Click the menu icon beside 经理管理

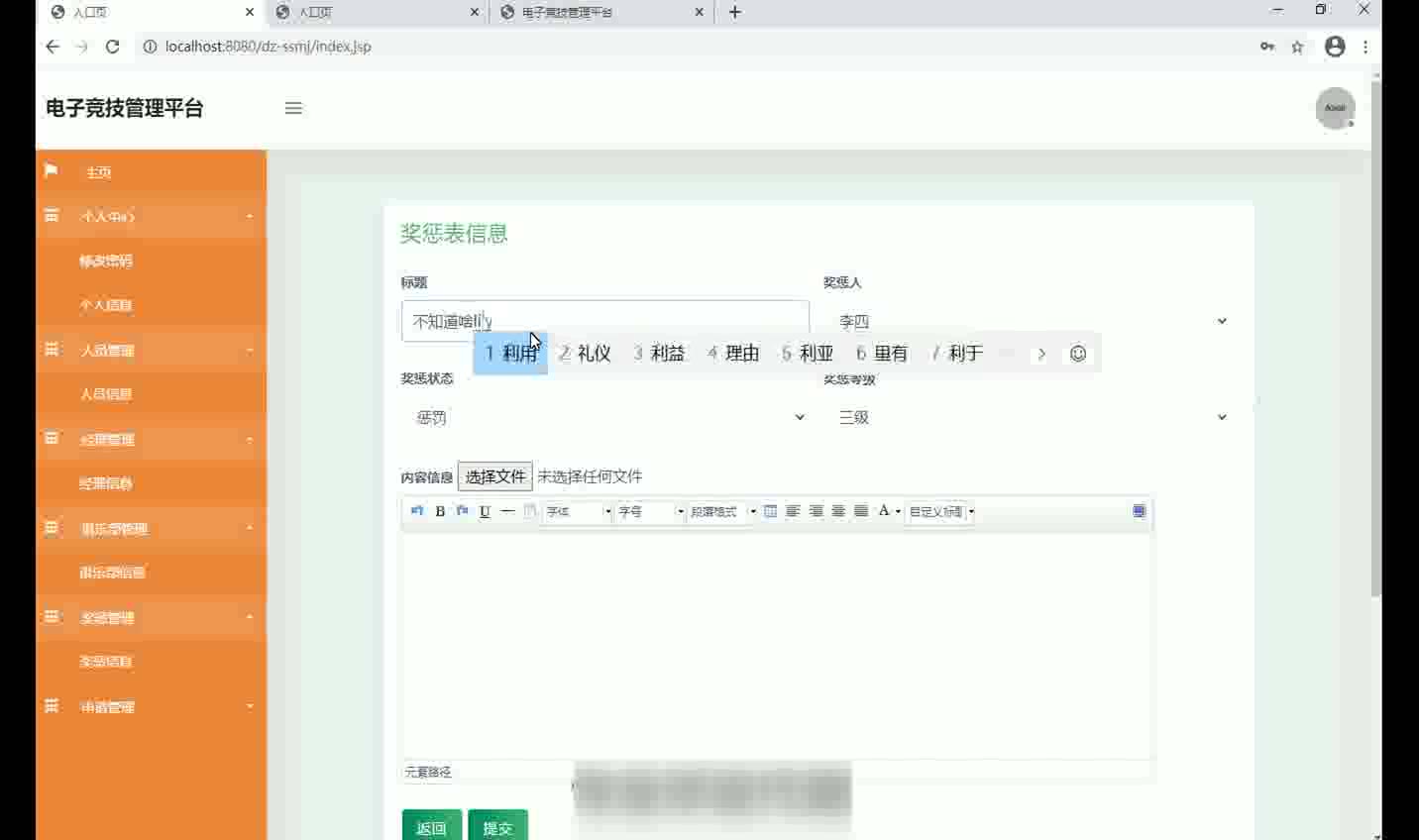(52, 438)
